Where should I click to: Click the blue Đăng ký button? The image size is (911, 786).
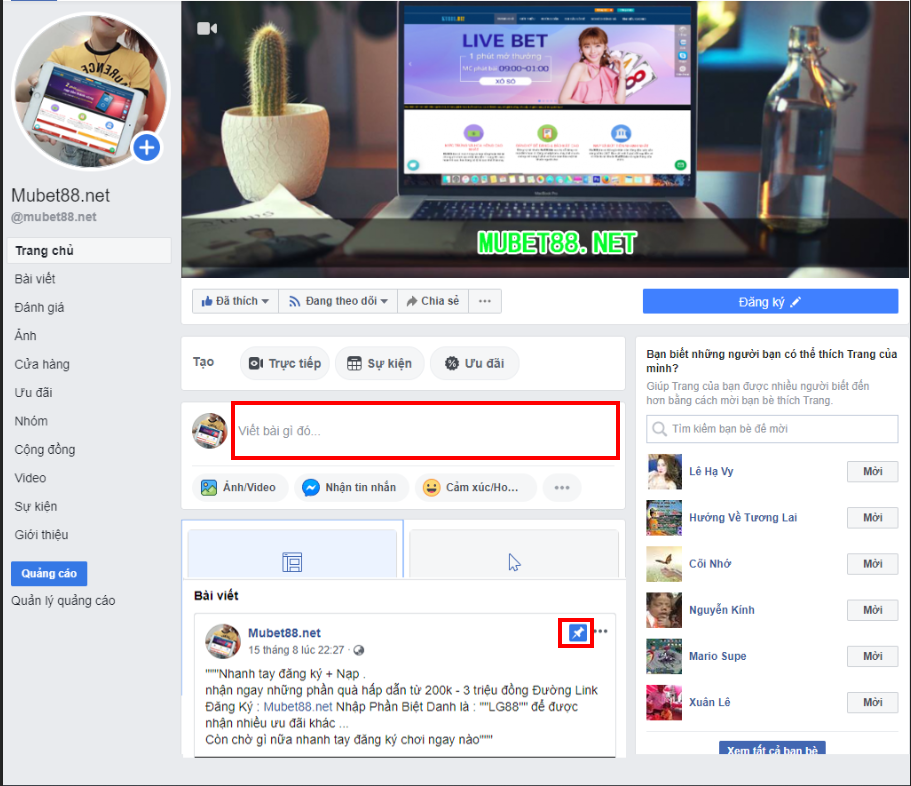tap(770, 302)
